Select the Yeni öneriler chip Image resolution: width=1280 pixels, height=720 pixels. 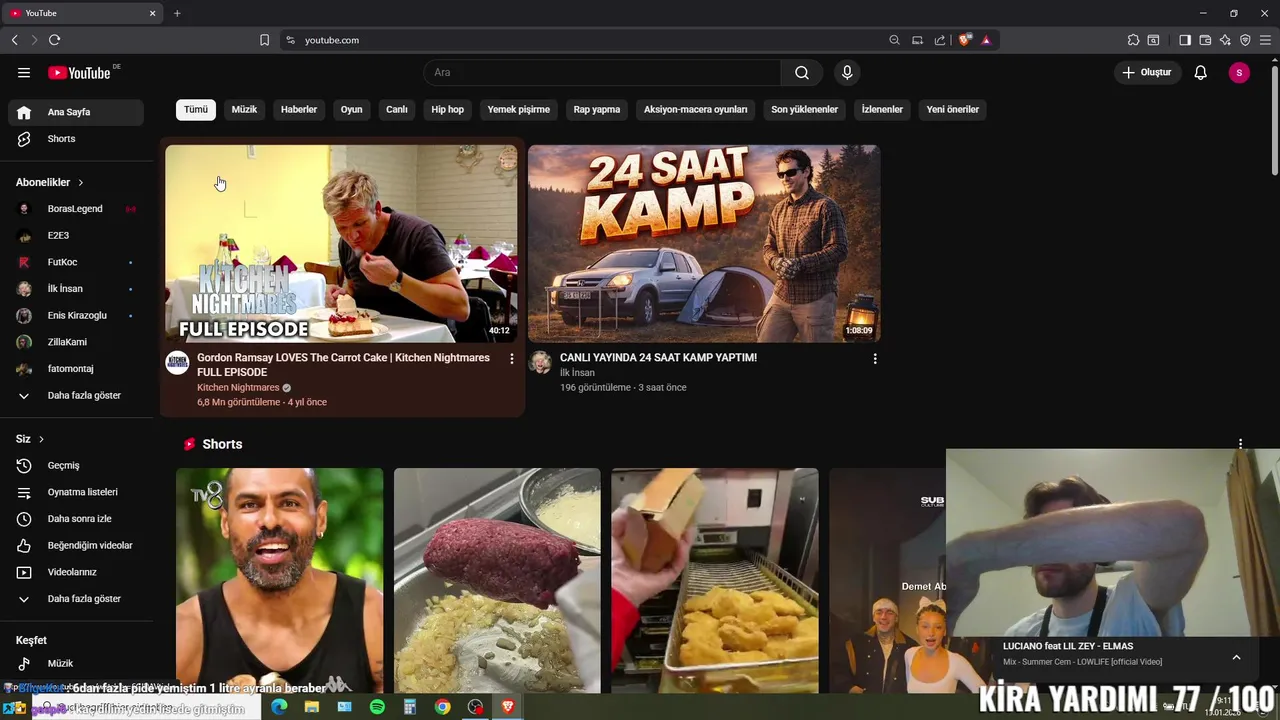953,109
